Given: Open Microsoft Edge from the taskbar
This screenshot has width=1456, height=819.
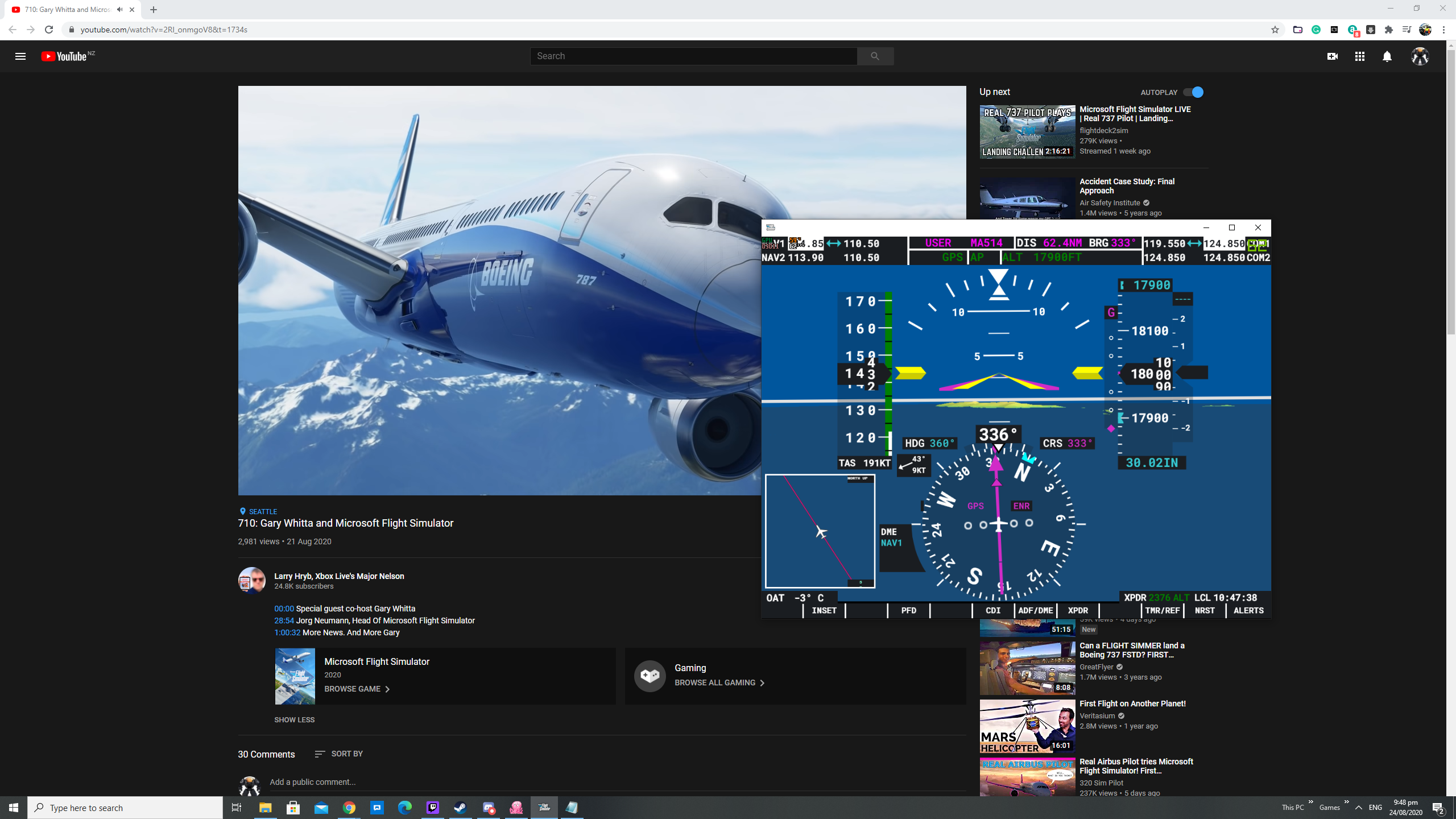Looking at the screenshot, I should tap(404, 807).
